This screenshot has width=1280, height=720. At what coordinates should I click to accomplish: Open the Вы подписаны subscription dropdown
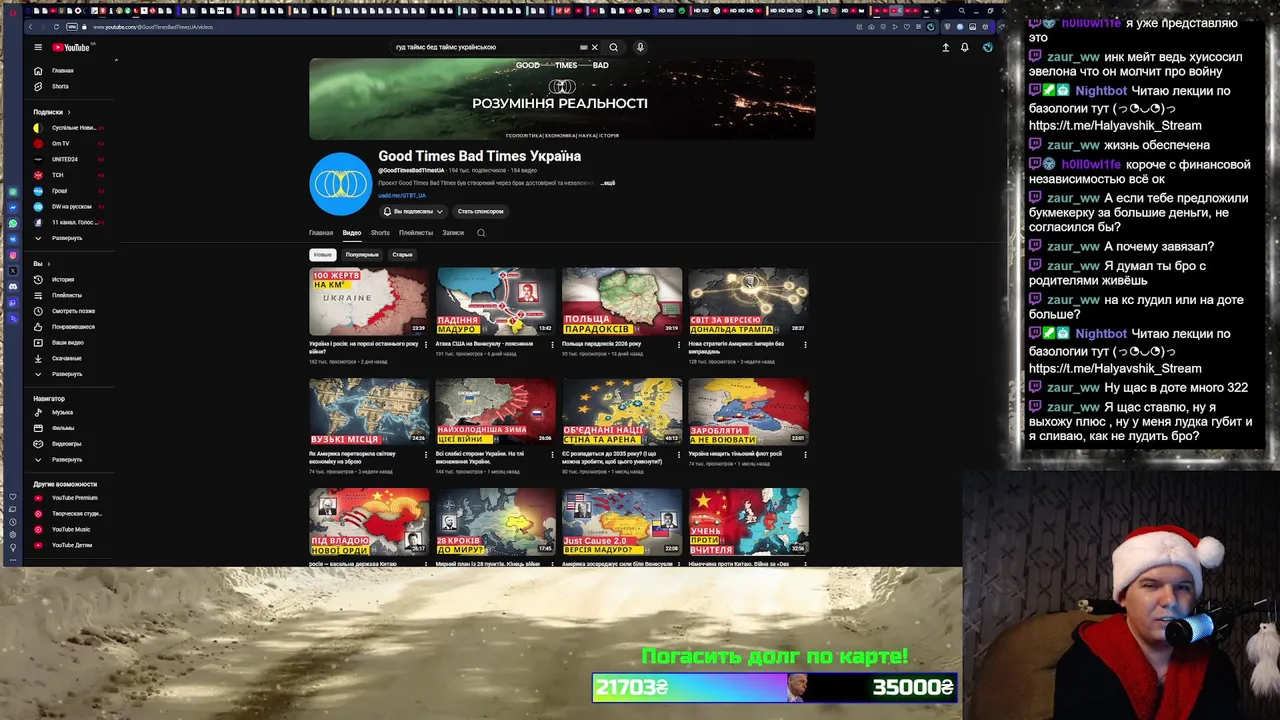413,212
